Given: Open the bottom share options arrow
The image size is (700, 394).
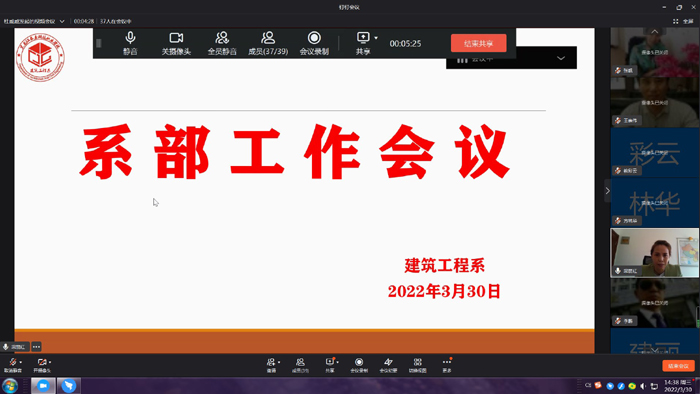Looking at the screenshot, I should [338, 362].
